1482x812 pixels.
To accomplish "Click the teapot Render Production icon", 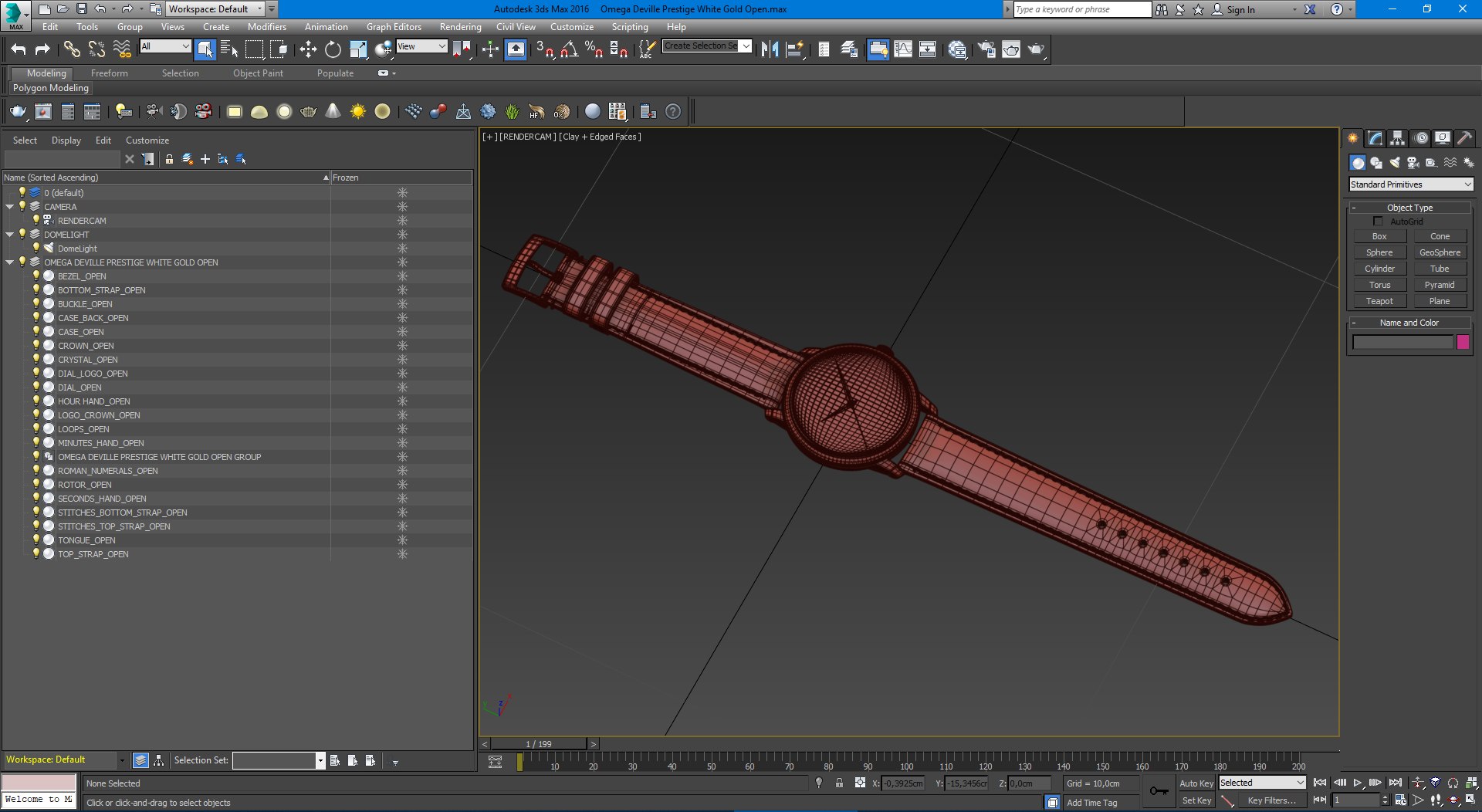I will click(1036, 49).
